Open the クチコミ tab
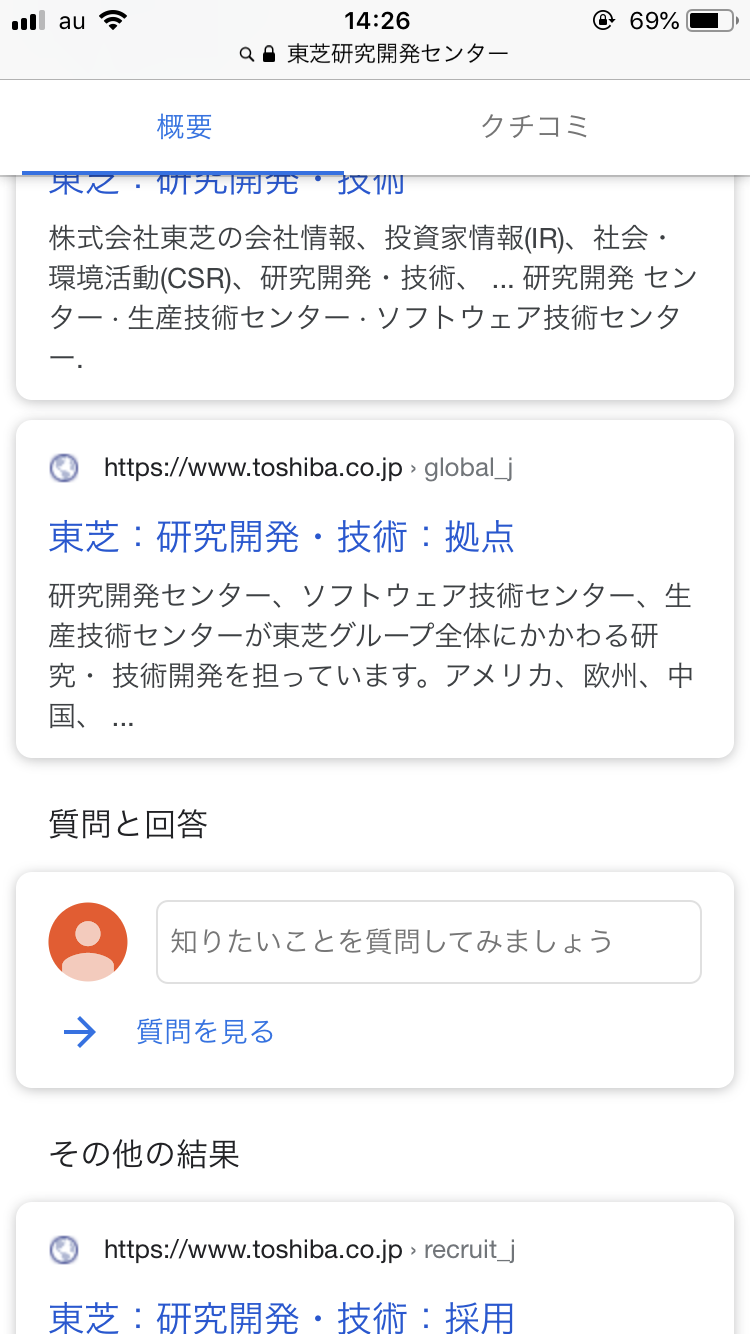 tap(535, 127)
